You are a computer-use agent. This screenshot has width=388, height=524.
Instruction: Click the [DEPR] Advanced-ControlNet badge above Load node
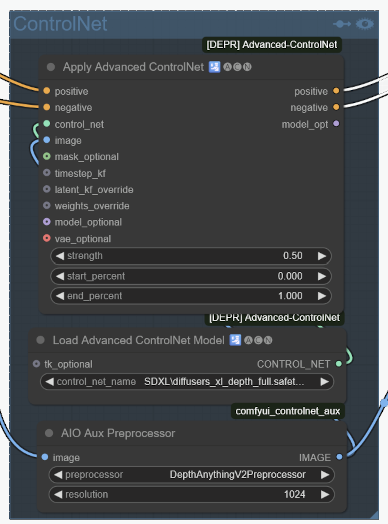point(274,318)
